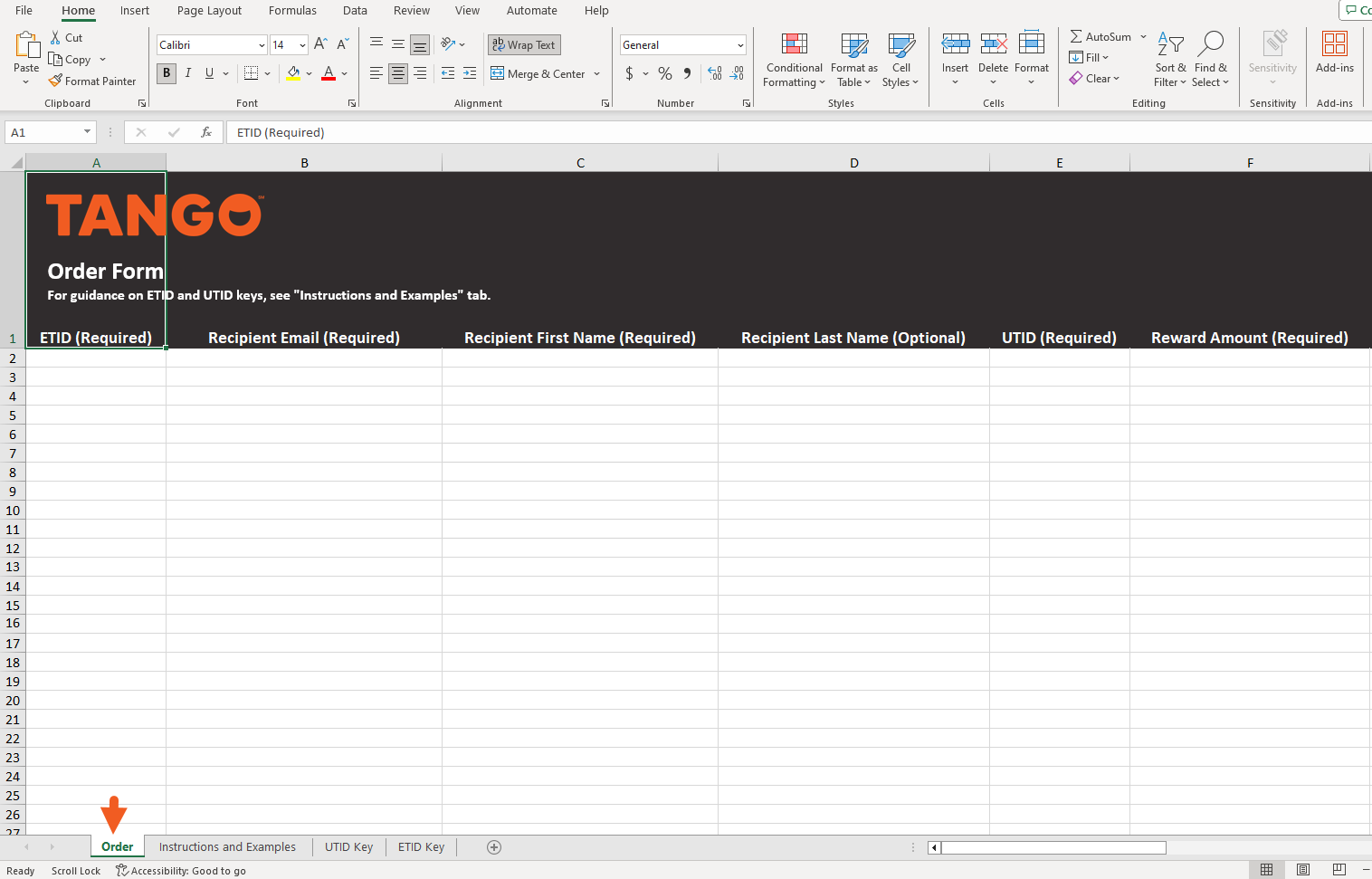Viewport: 1372px width, 879px height.
Task: Click Merge & Center button
Action: click(x=538, y=74)
